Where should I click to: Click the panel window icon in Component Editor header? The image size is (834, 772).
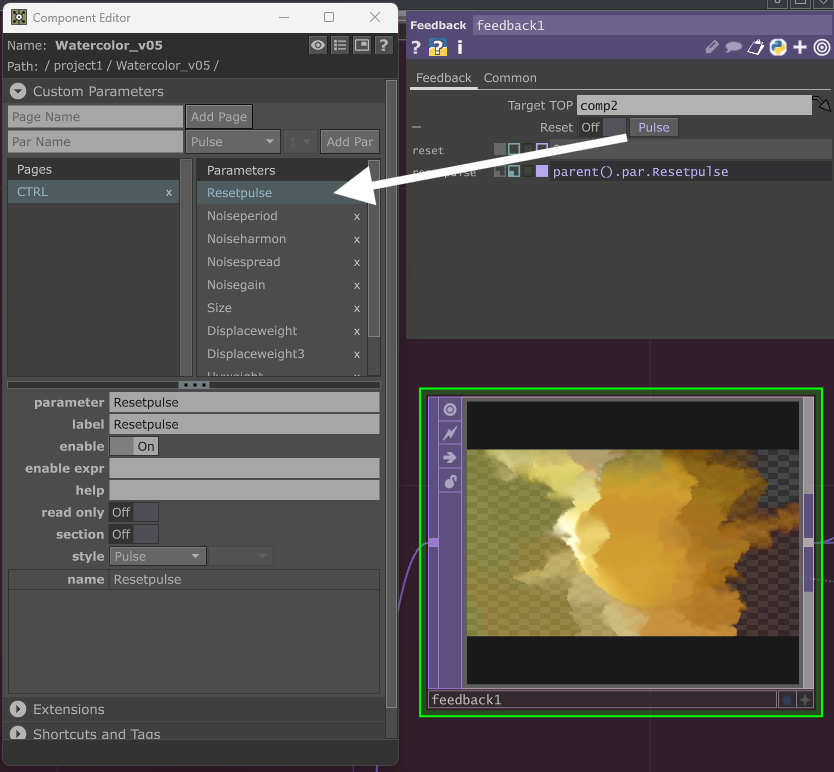[x=362, y=45]
